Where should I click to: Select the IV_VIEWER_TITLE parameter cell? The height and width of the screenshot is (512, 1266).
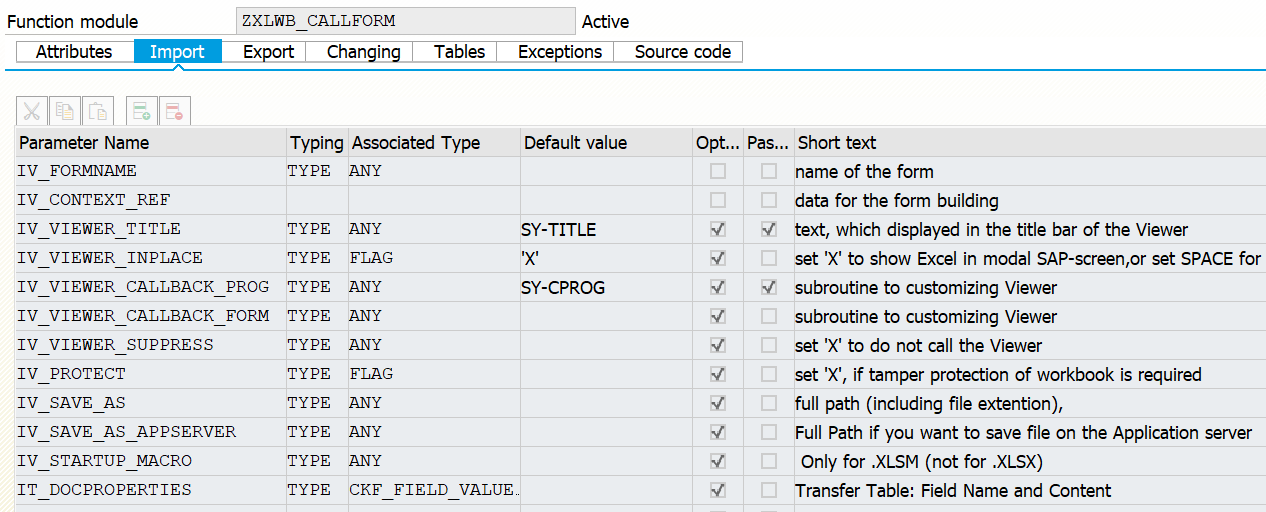[151, 229]
